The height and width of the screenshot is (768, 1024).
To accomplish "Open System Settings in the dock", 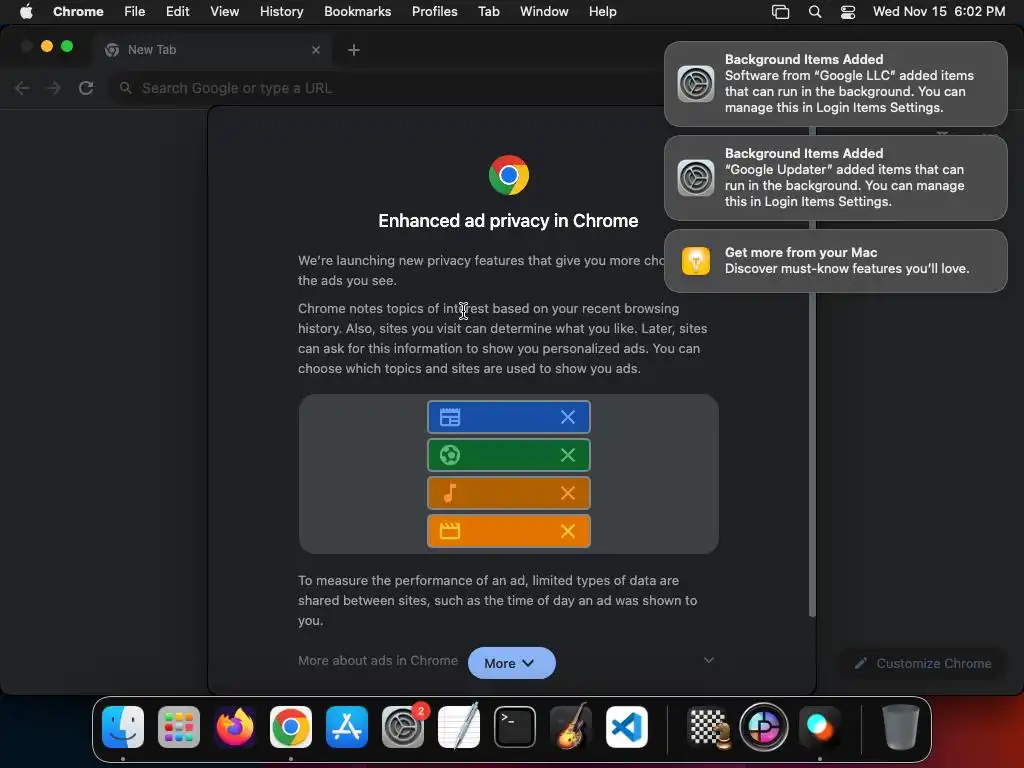I will tap(403, 727).
